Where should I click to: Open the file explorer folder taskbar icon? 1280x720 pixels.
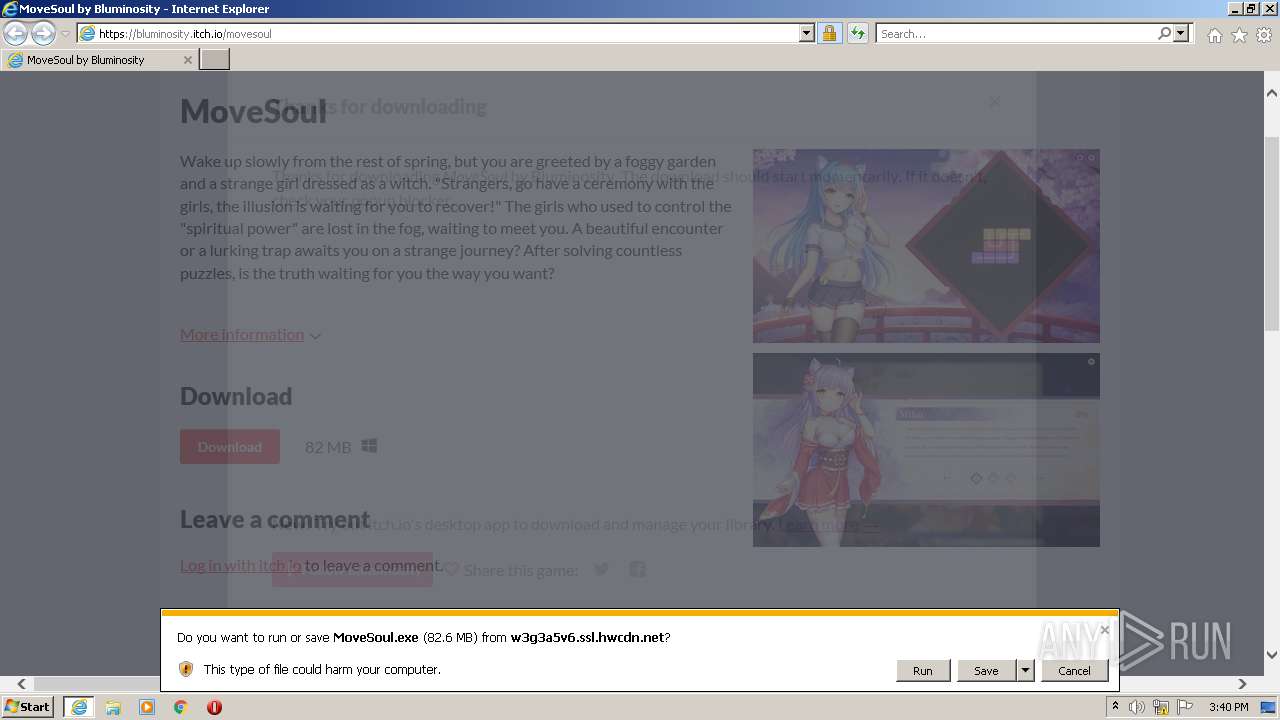pos(113,707)
